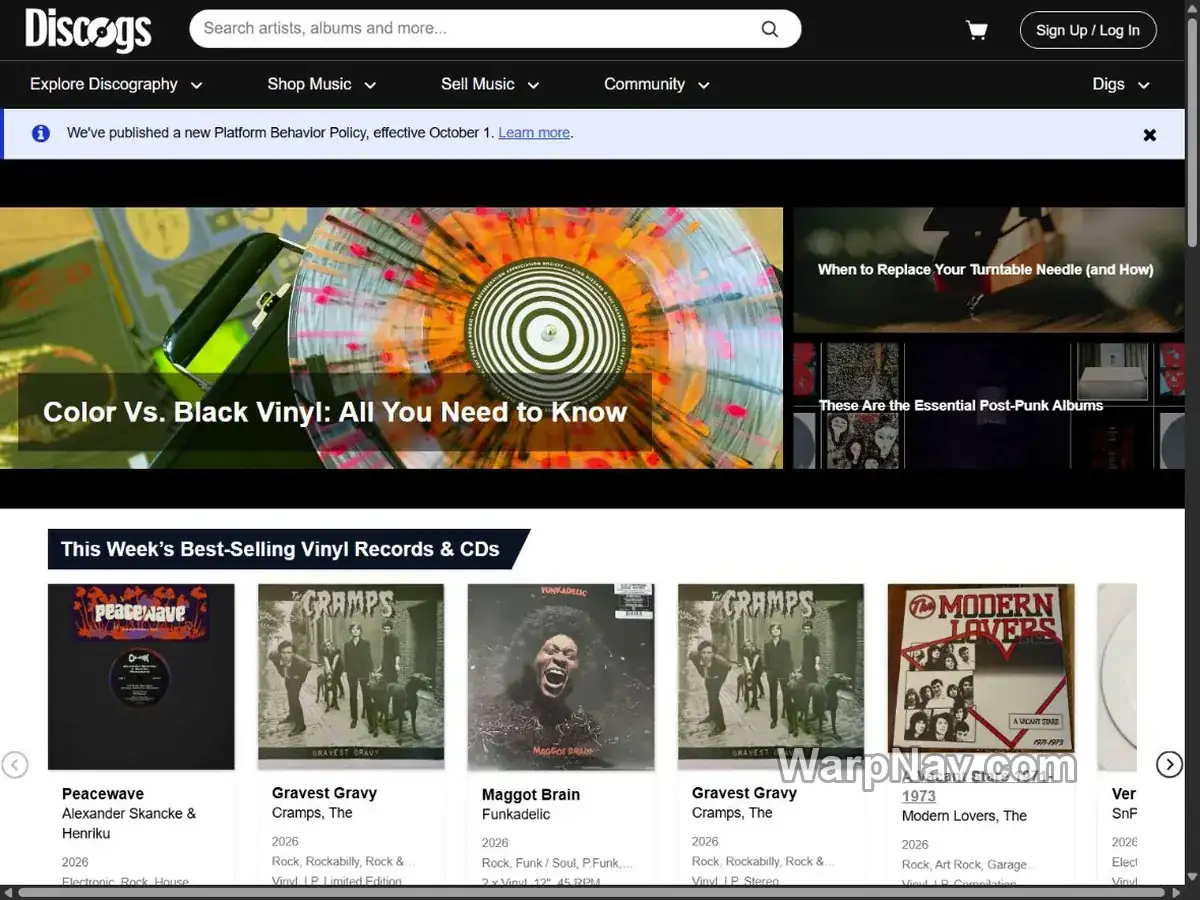Open the Color Vs. Black Vinyl article

click(391, 338)
